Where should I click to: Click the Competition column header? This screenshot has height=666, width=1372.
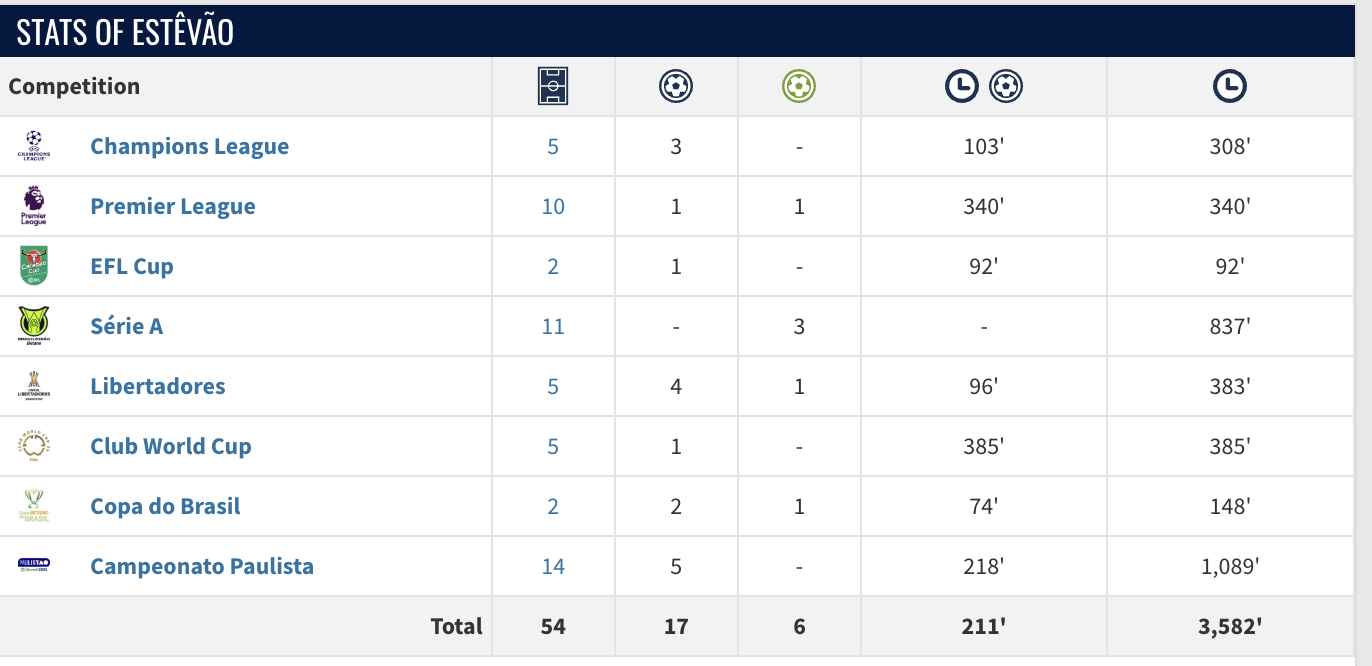point(74,86)
